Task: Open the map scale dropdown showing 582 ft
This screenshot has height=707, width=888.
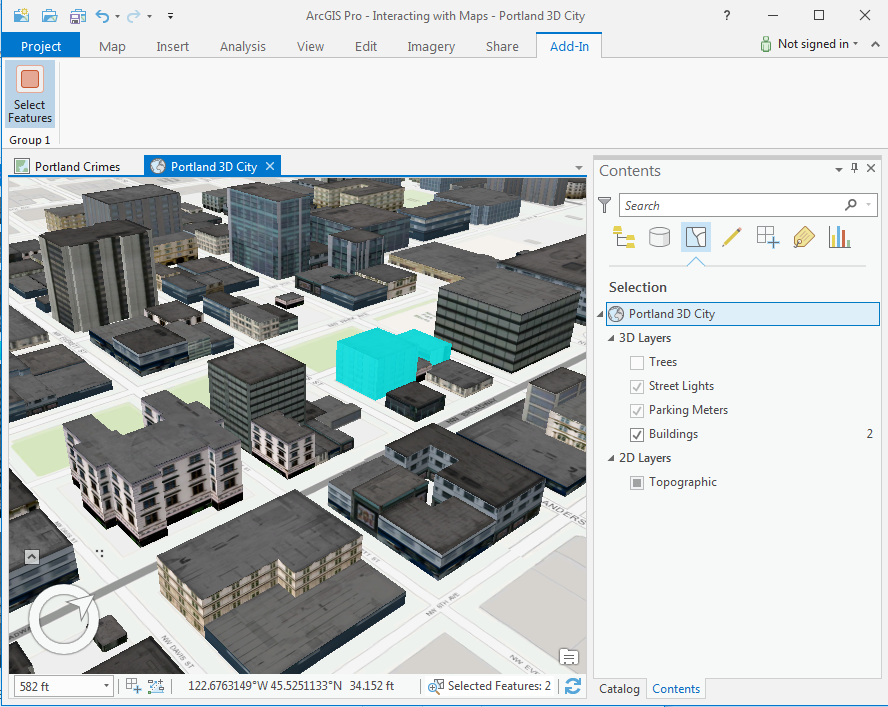Action: [x=107, y=687]
